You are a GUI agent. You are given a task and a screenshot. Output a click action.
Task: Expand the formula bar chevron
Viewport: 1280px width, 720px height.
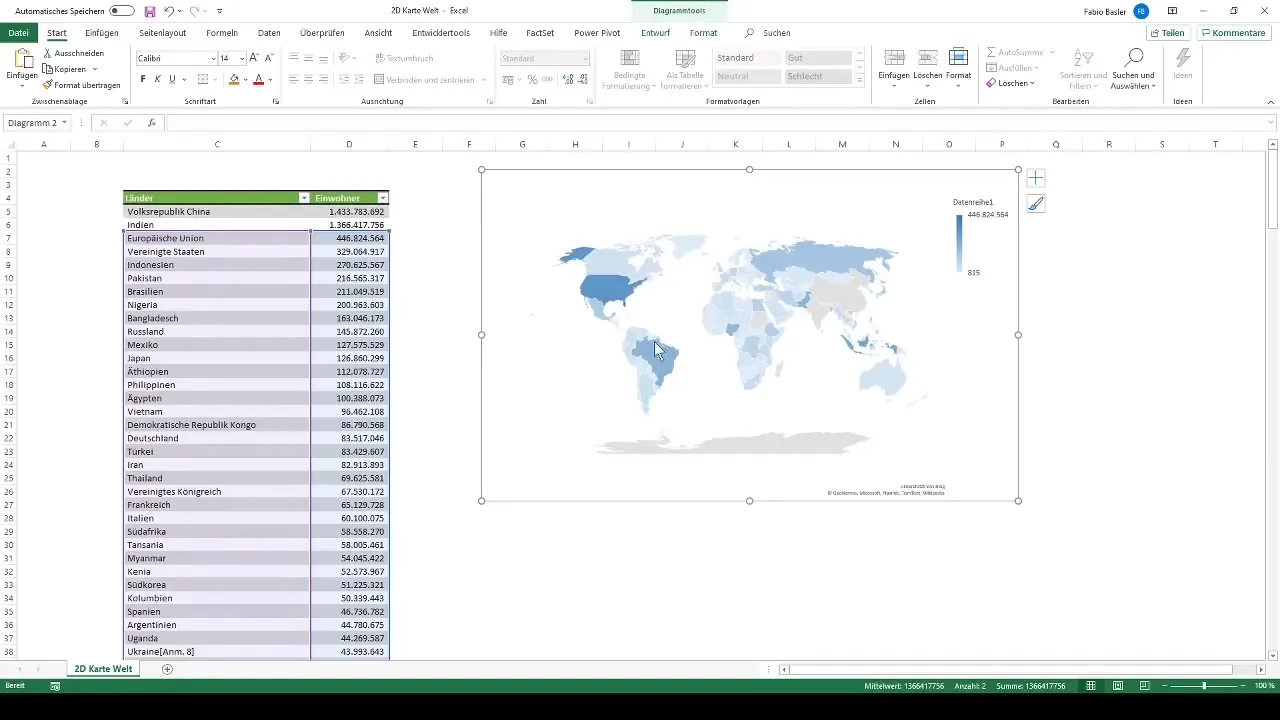point(1271,123)
